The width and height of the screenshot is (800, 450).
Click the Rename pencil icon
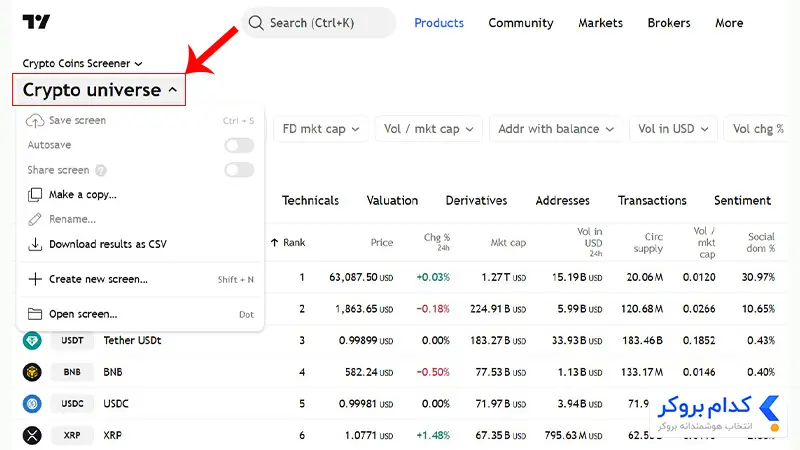coord(35,219)
